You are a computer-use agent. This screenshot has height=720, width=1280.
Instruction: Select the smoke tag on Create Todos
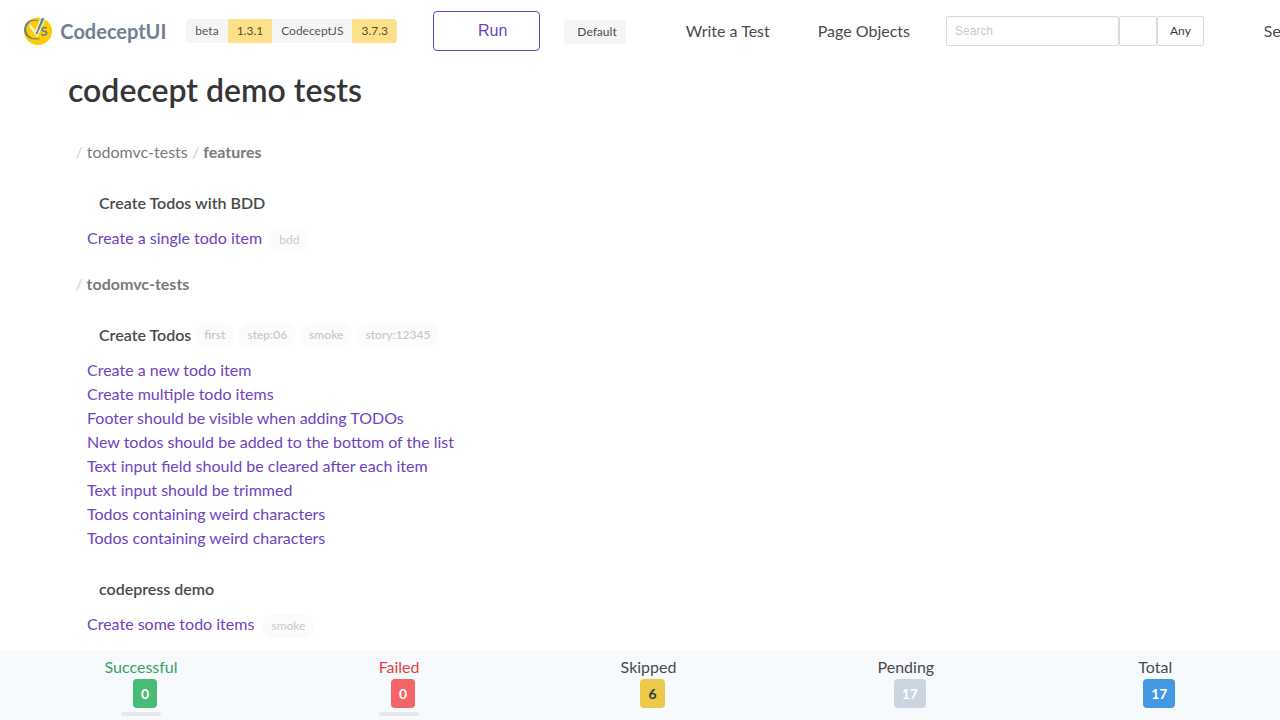click(326, 335)
